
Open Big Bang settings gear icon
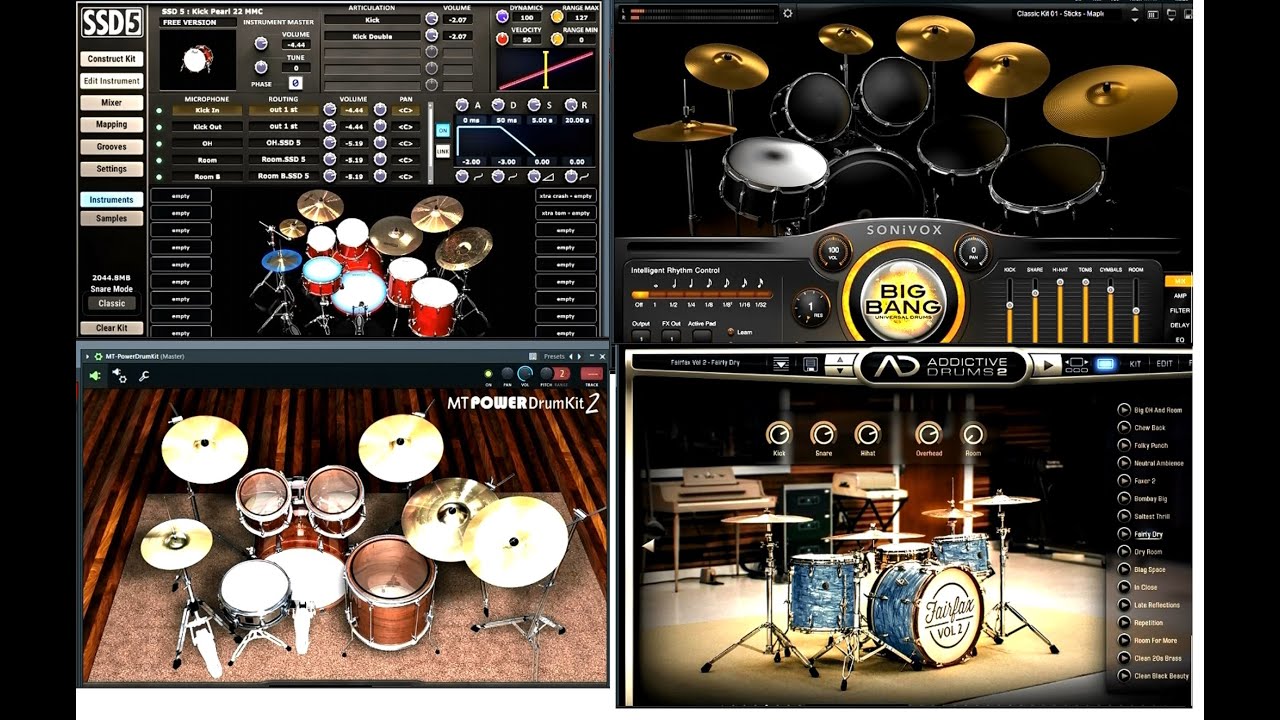(x=787, y=13)
